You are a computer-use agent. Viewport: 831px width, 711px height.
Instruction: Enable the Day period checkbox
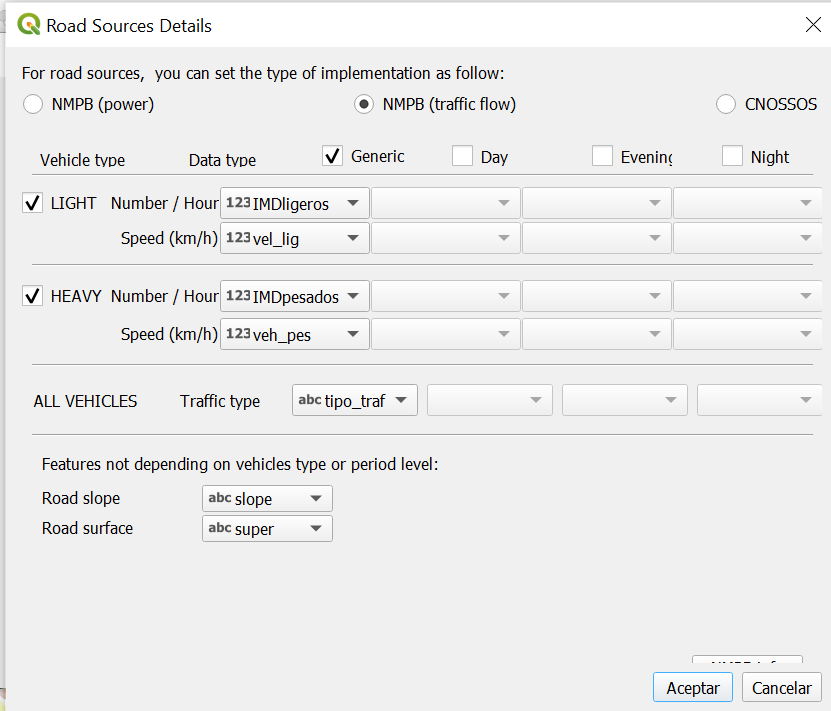tap(462, 156)
